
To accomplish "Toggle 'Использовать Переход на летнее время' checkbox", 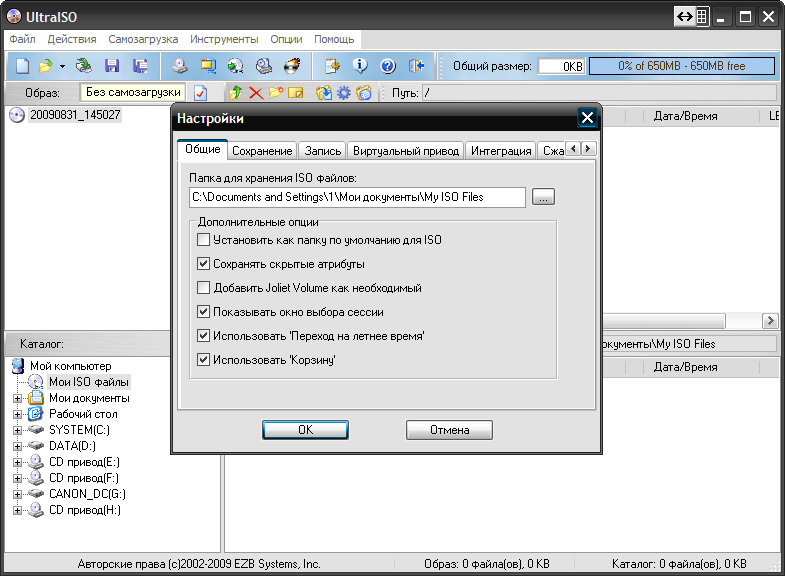I will coord(203,336).
